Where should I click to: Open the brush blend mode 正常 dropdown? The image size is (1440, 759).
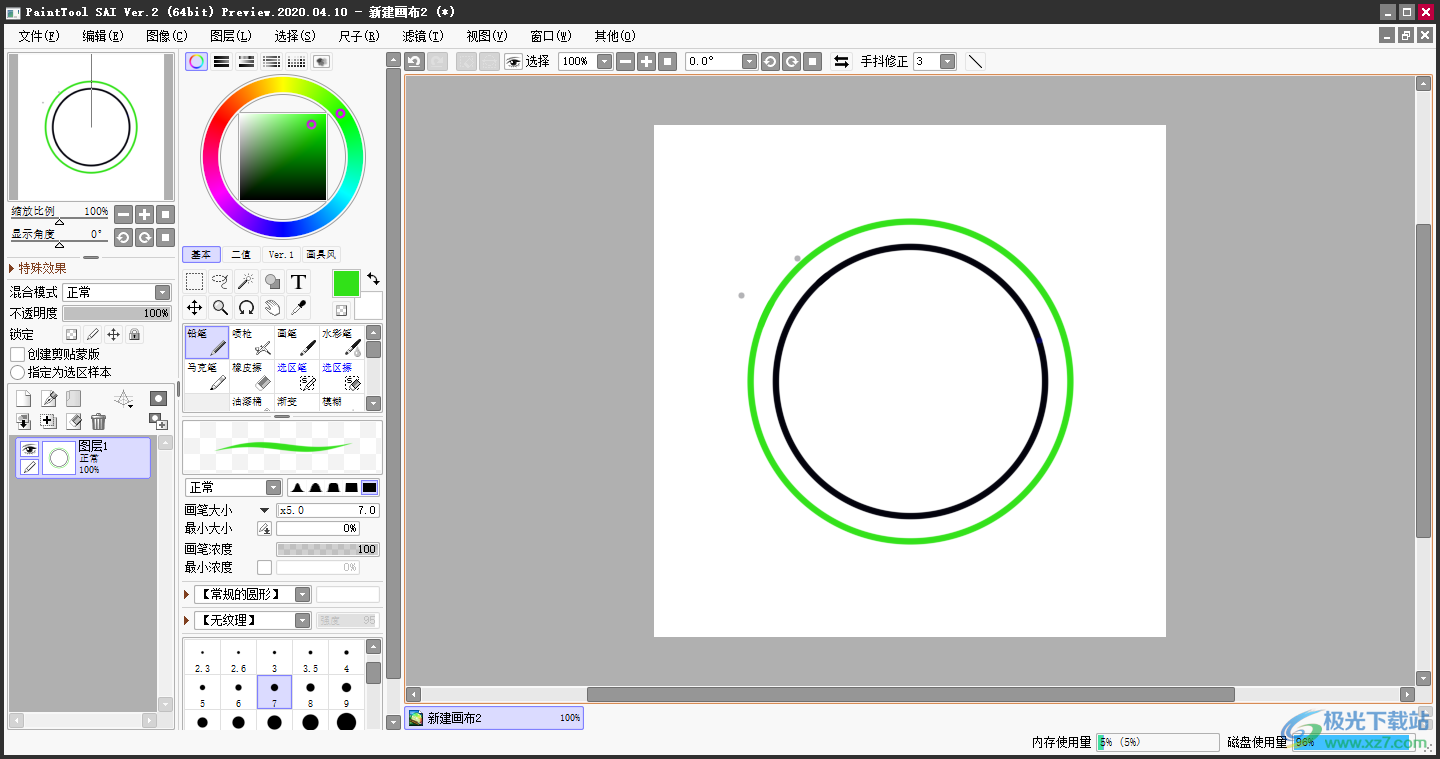234,487
